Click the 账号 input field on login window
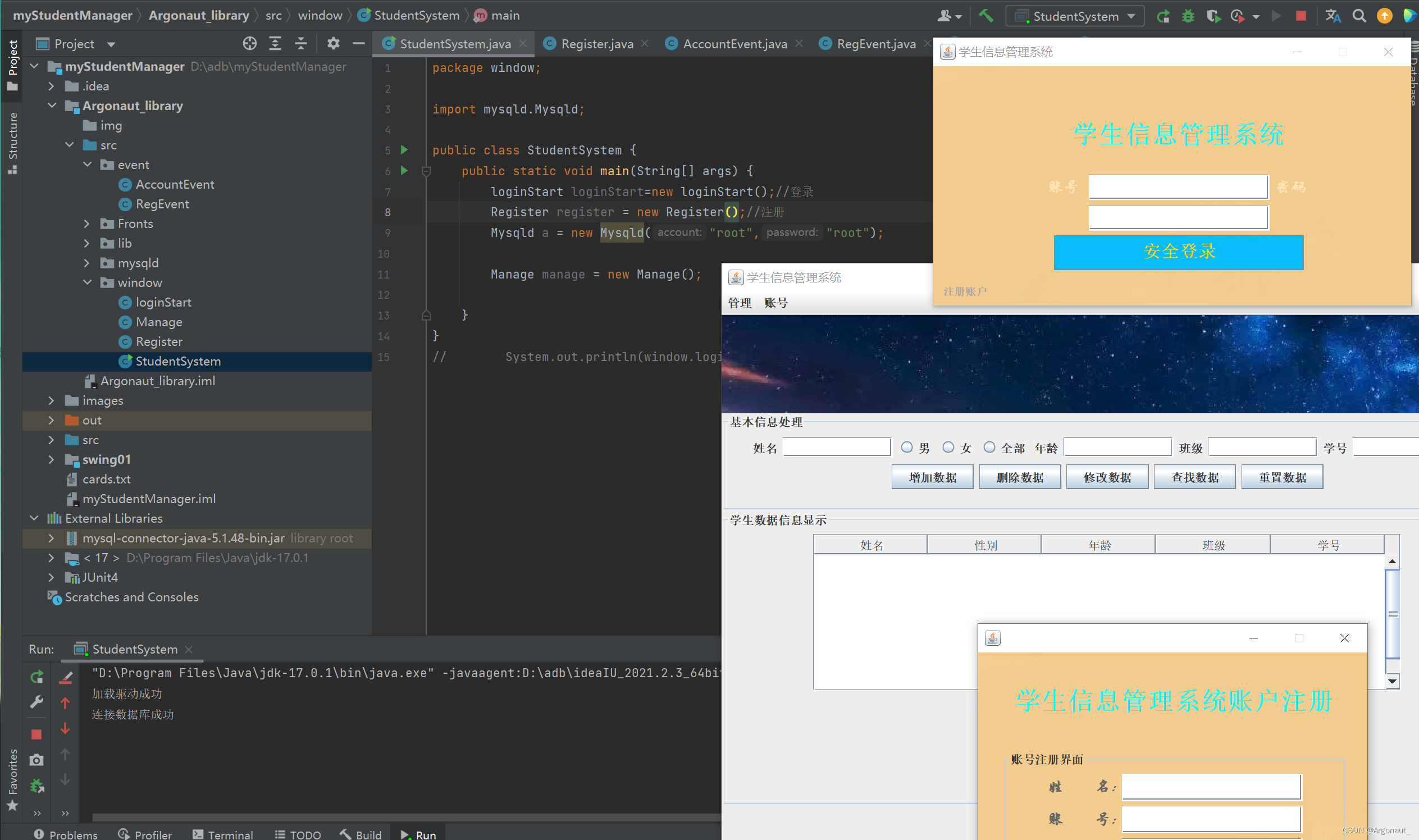Screen dimensions: 1419x840 [1178, 187]
